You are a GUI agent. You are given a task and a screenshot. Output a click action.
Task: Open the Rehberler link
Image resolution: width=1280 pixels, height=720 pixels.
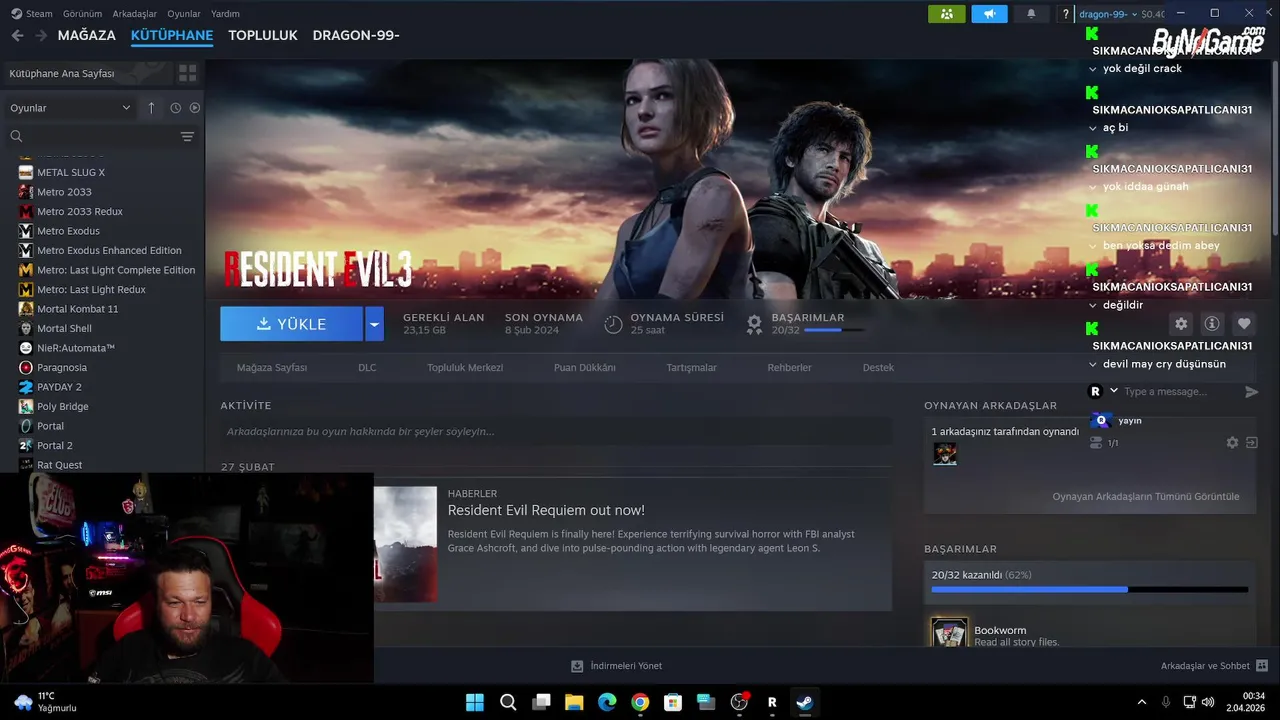pyautogui.click(x=789, y=367)
